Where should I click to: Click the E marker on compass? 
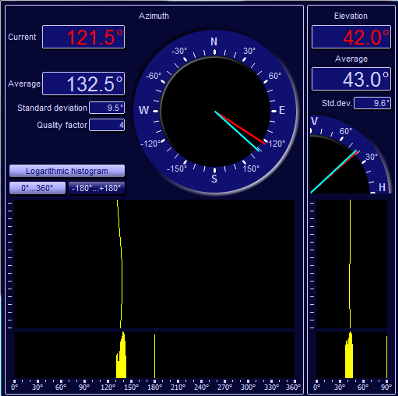point(282,110)
